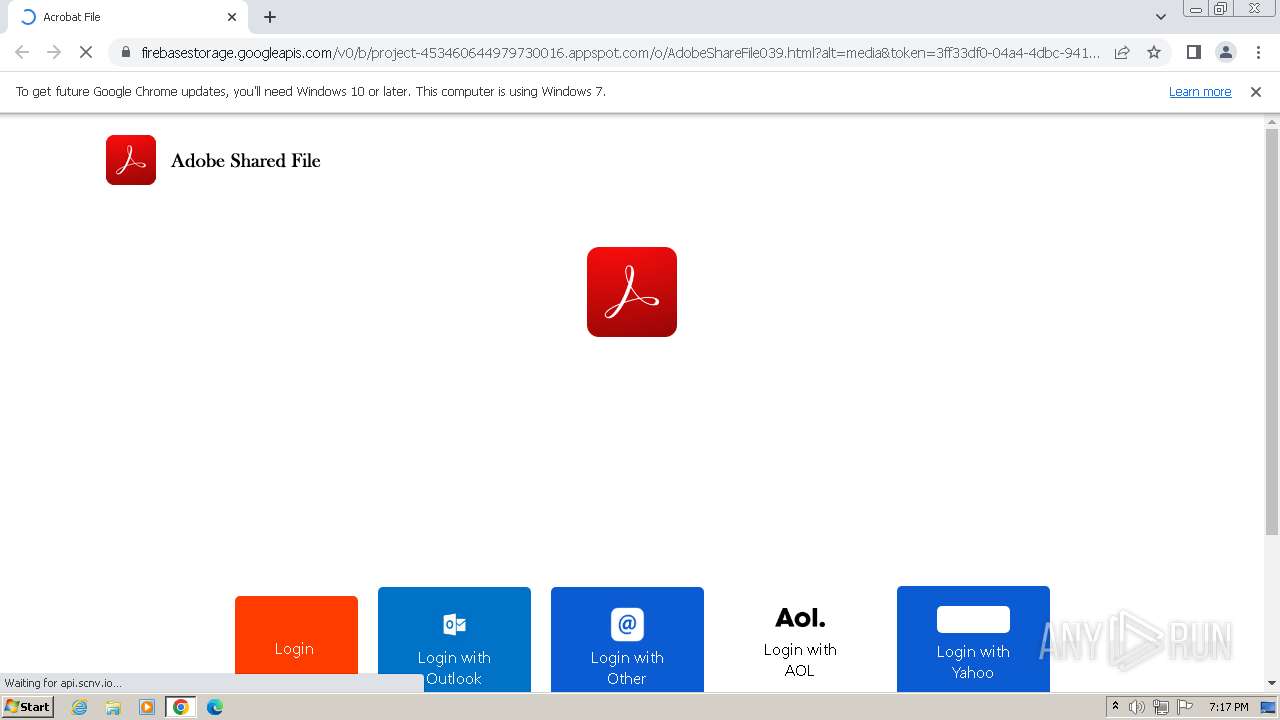Go back to the previous page
The width and height of the screenshot is (1280, 720).
pyautogui.click(x=22, y=52)
